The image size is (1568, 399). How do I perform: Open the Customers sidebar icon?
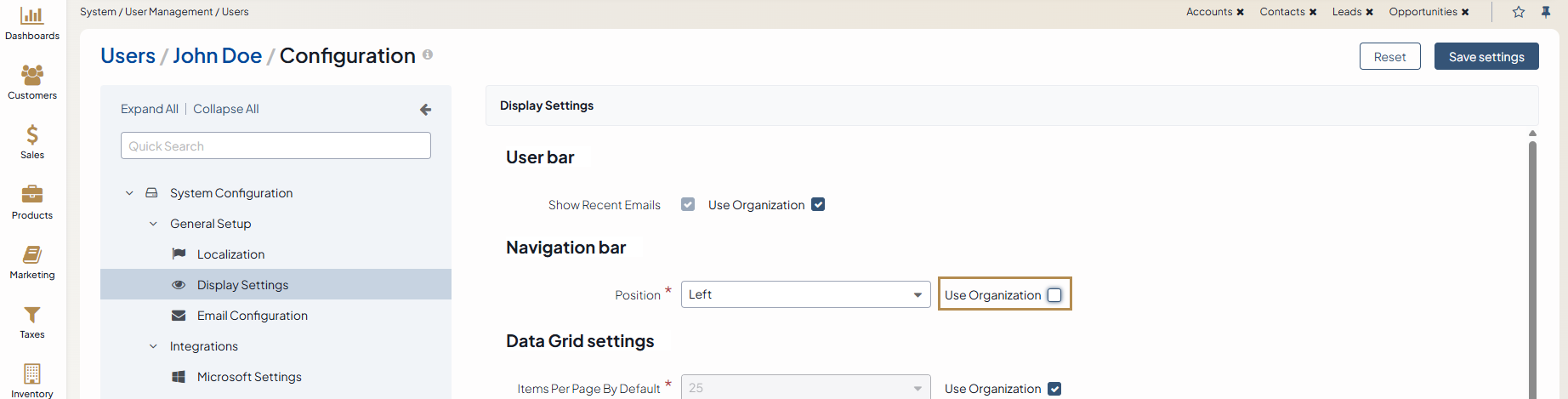[32, 76]
